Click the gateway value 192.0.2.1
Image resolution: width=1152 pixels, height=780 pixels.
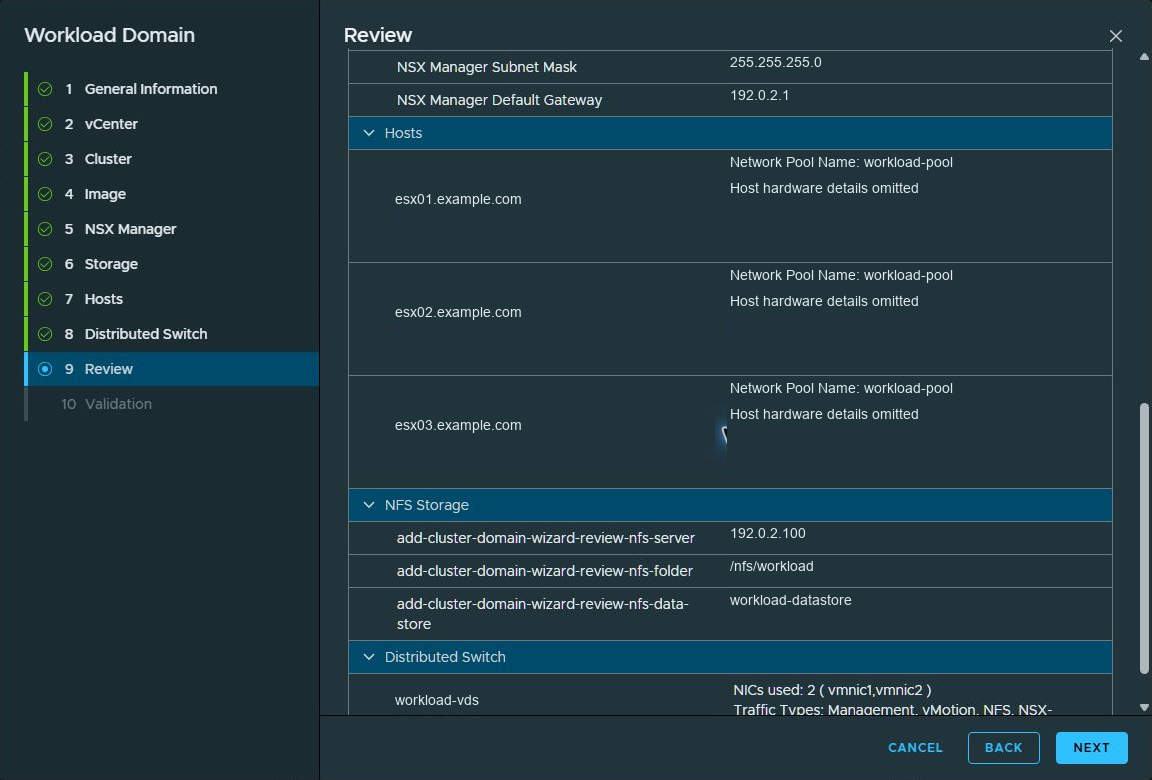[x=759, y=95]
